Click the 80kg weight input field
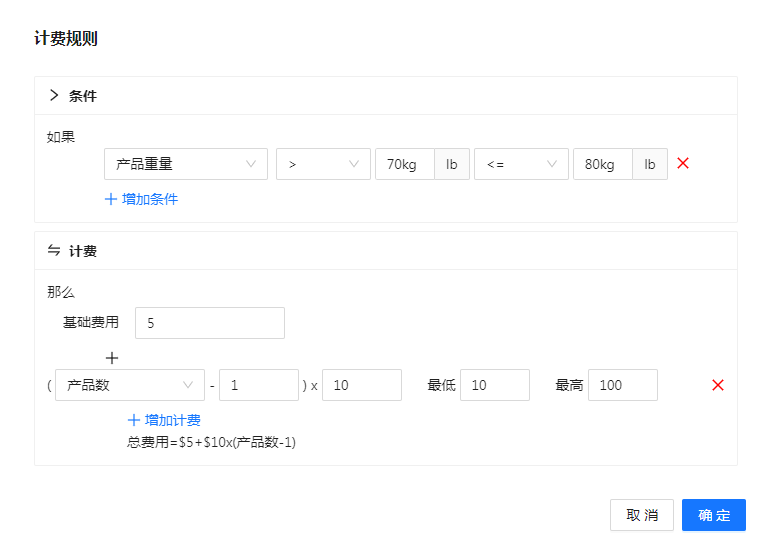Image resolution: width=776 pixels, height=544 pixels. [x=602, y=164]
